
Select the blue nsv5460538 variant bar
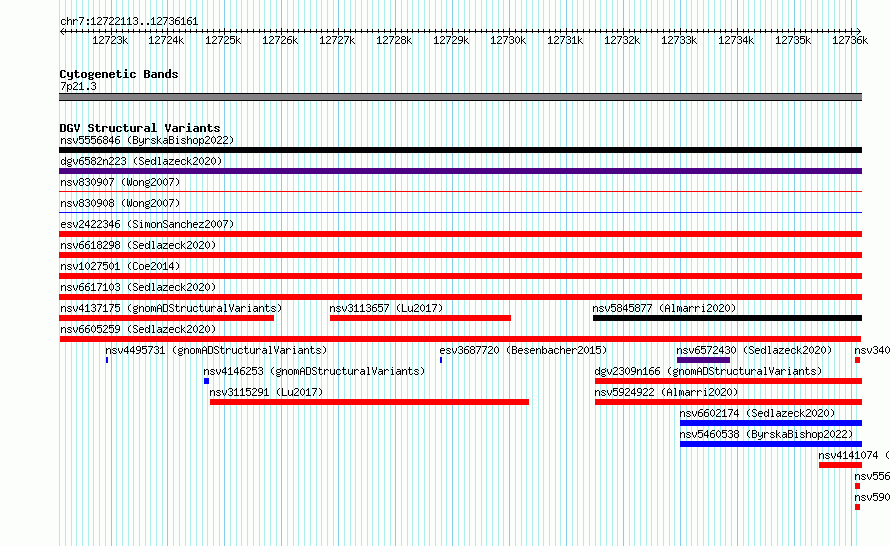pyautogui.click(x=771, y=444)
